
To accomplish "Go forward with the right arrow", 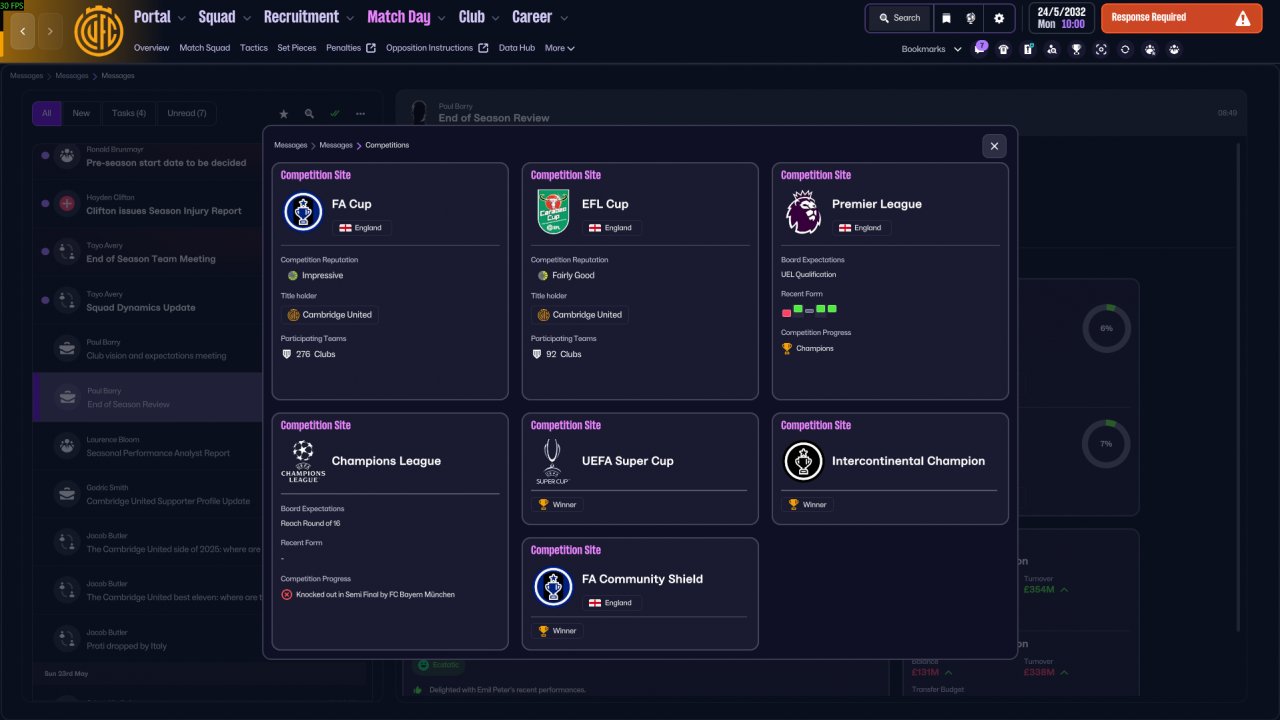I will point(50,31).
